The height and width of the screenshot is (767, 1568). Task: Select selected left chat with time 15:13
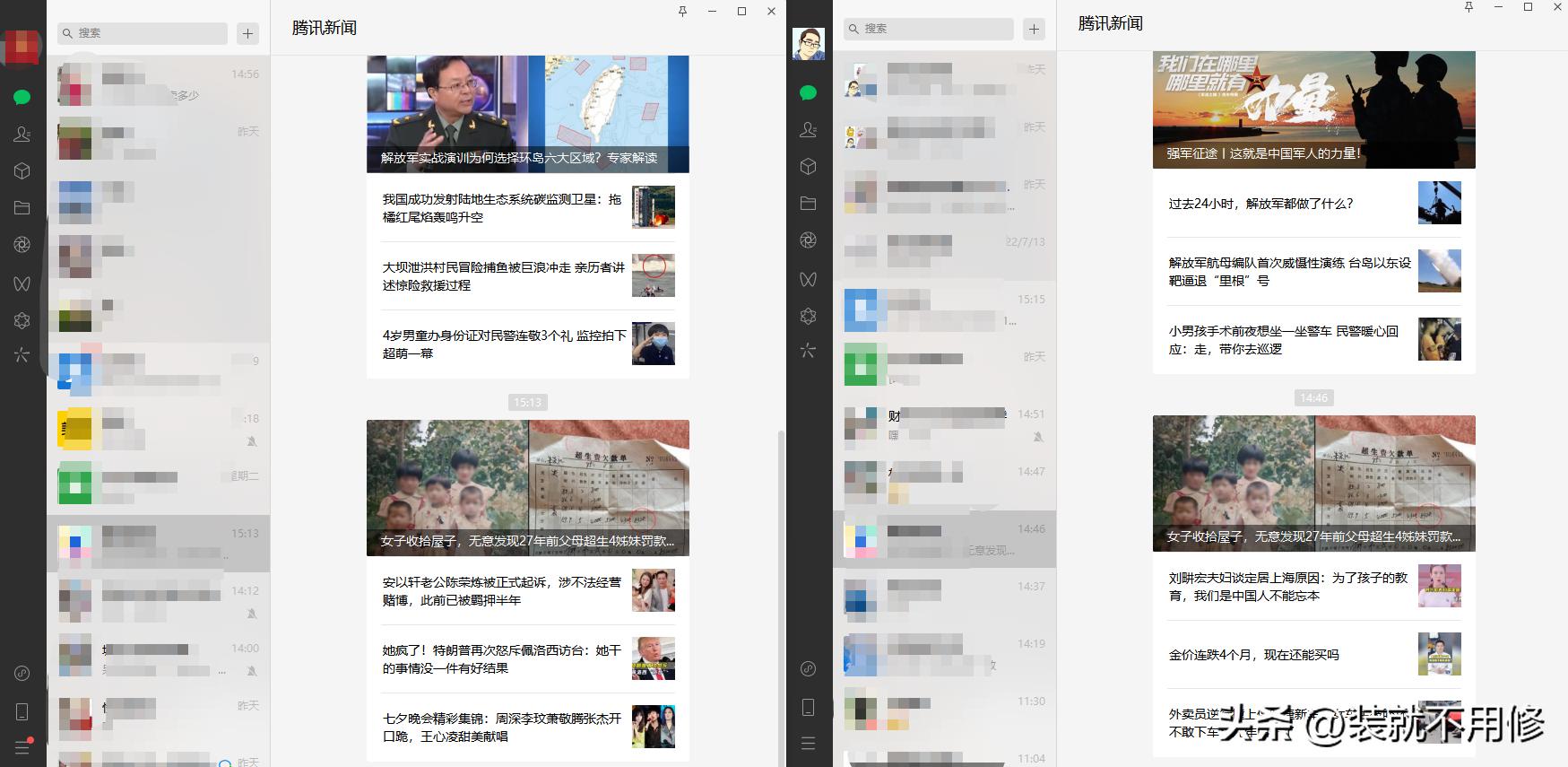coord(159,544)
